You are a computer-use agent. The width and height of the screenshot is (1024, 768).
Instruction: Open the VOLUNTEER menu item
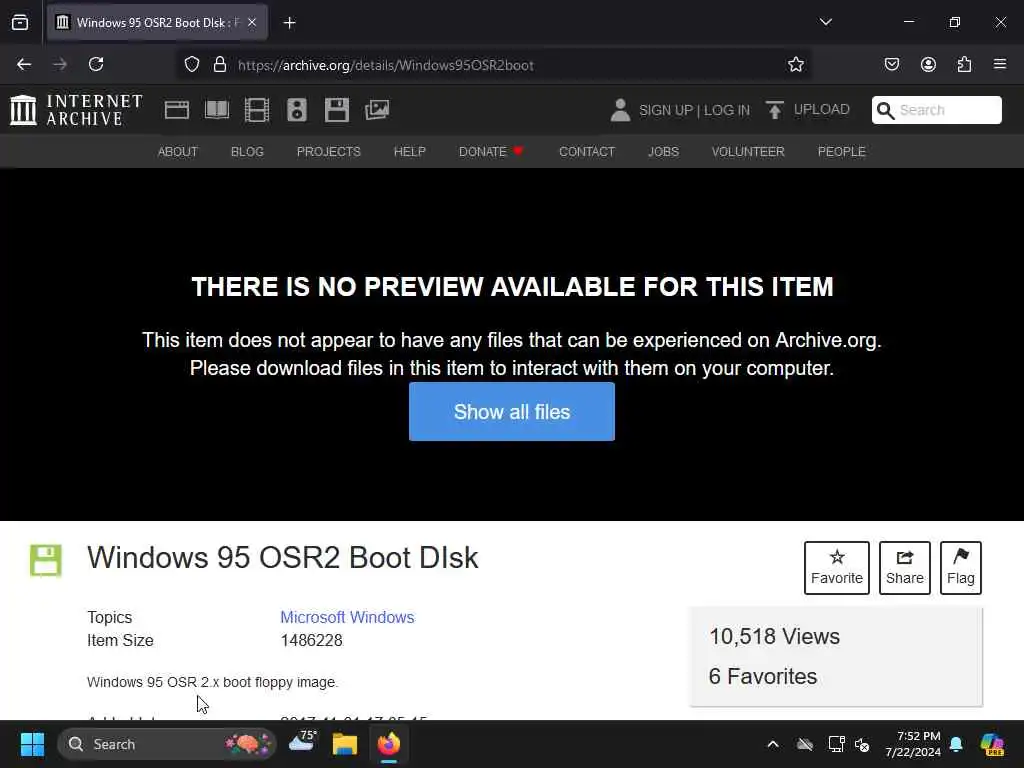coord(748,152)
